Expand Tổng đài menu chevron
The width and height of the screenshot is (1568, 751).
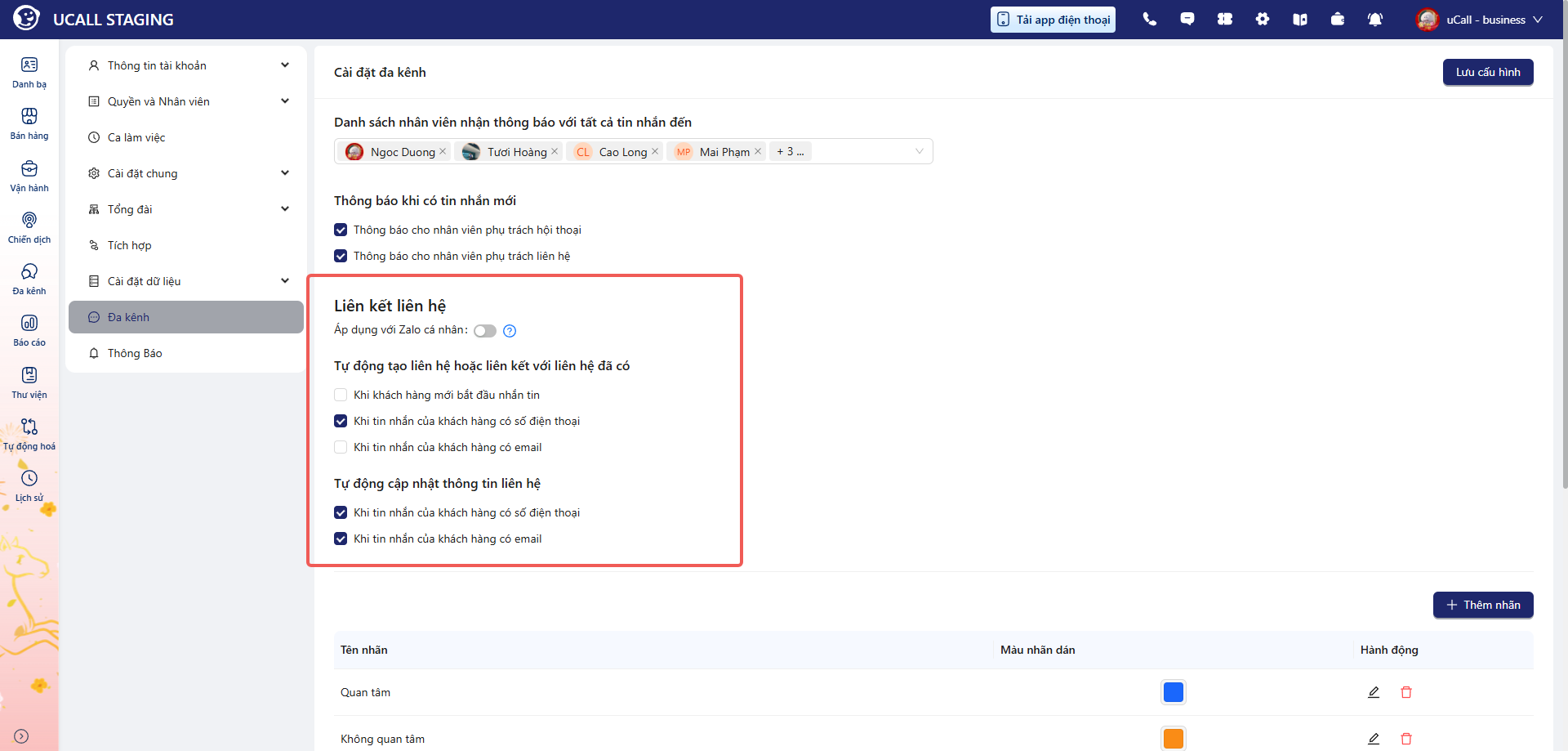point(285,209)
